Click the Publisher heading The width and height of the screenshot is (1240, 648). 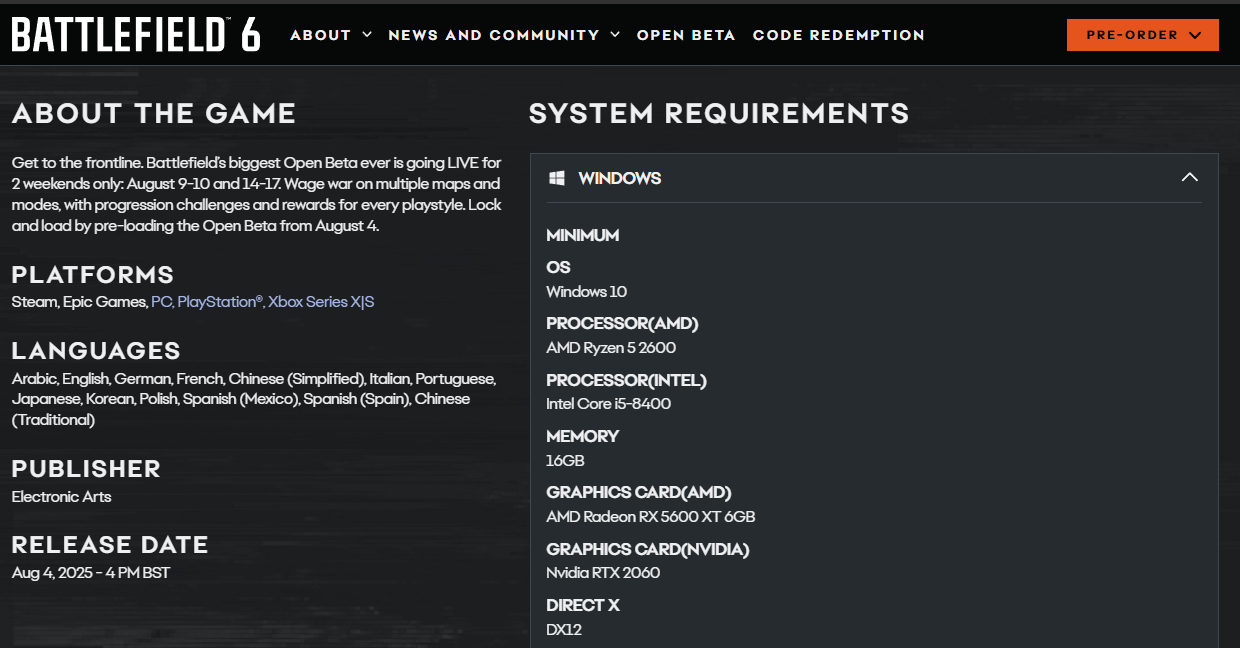click(x=86, y=468)
